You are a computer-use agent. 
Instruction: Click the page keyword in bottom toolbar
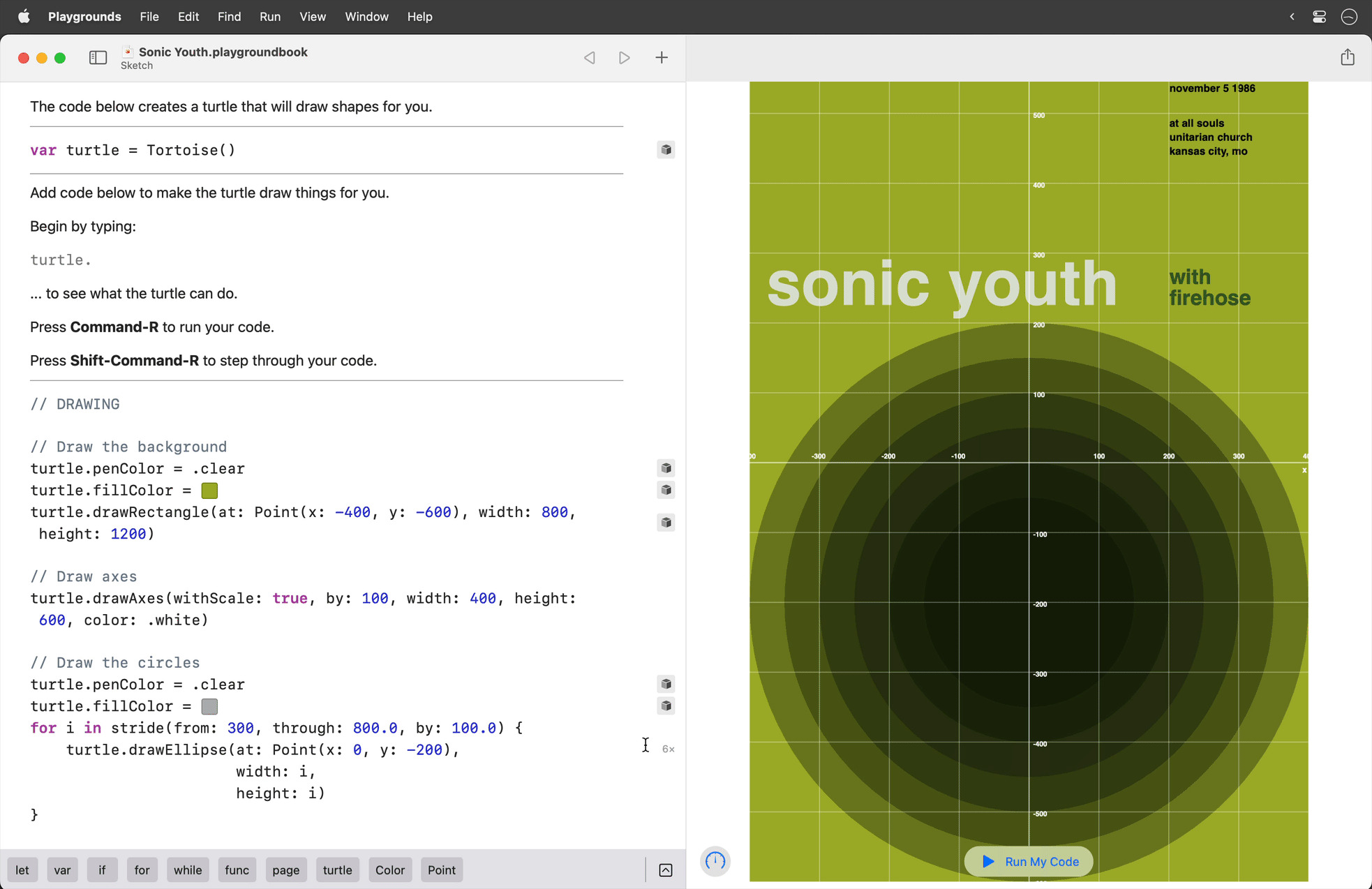(x=285, y=869)
